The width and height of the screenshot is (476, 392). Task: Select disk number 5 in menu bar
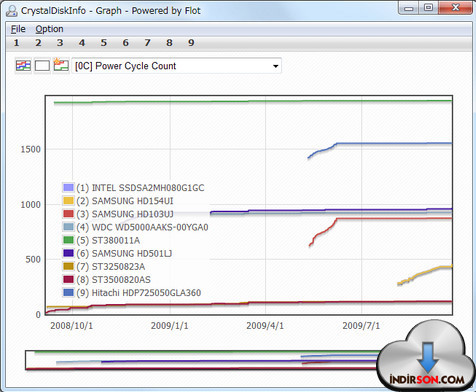104,43
